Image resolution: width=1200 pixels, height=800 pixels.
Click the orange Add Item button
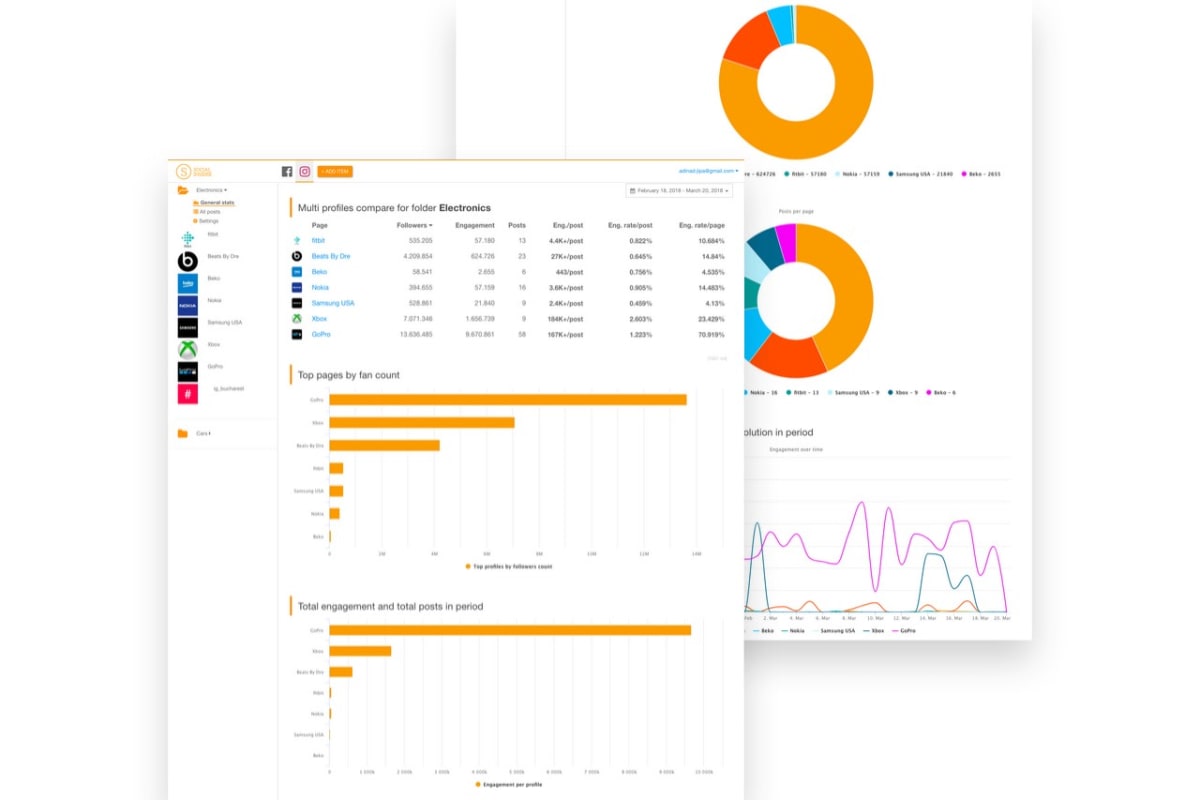[x=335, y=171]
